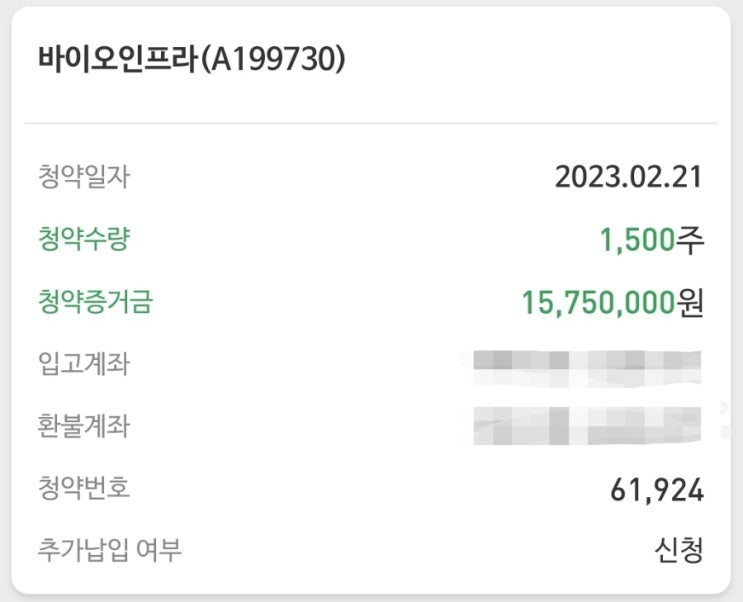Select the 추가납입 여부 label

click(x=109, y=549)
